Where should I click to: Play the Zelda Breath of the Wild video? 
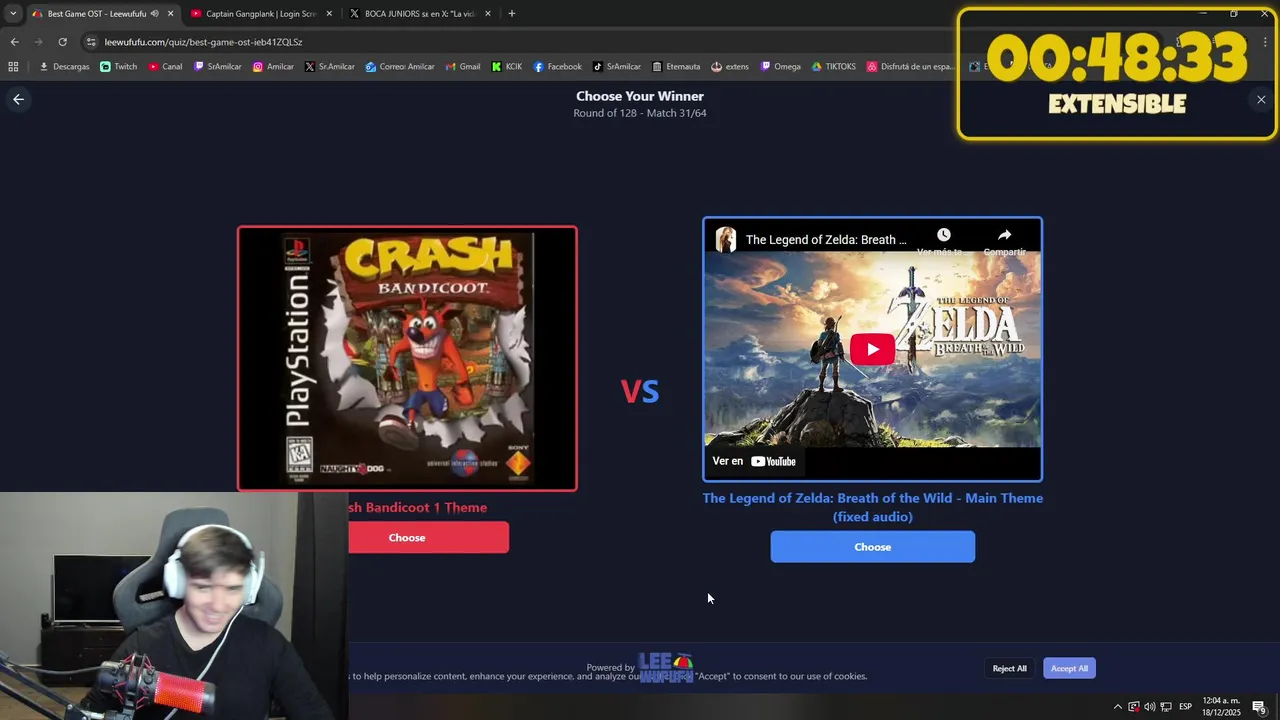[x=872, y=349]
